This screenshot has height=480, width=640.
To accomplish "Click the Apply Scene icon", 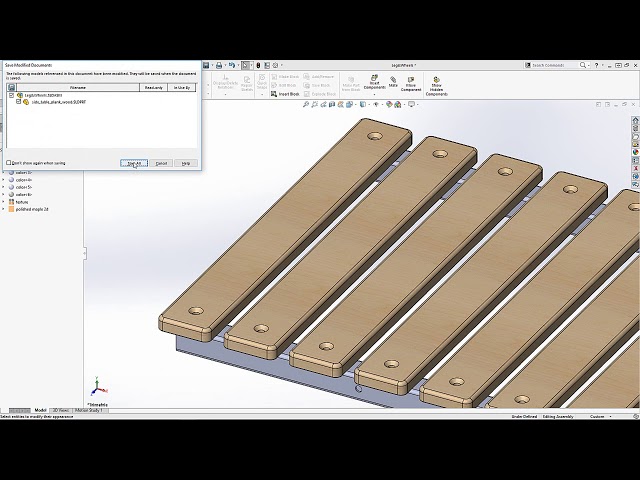I will pos(398,104).
